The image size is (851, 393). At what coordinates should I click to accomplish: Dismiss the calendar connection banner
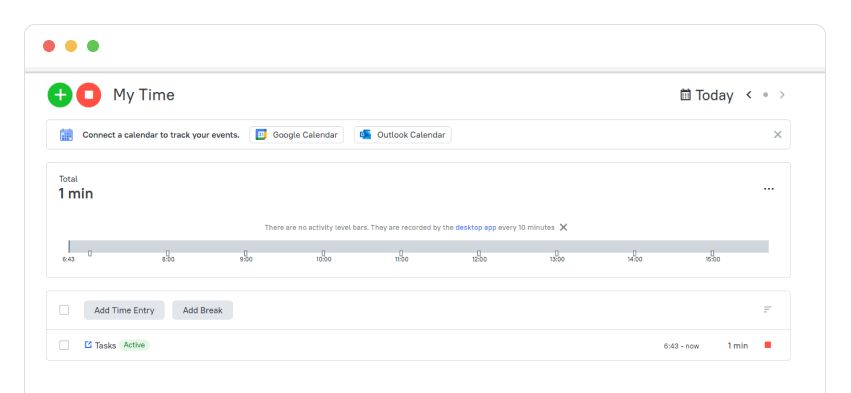(x=777, y=135)
